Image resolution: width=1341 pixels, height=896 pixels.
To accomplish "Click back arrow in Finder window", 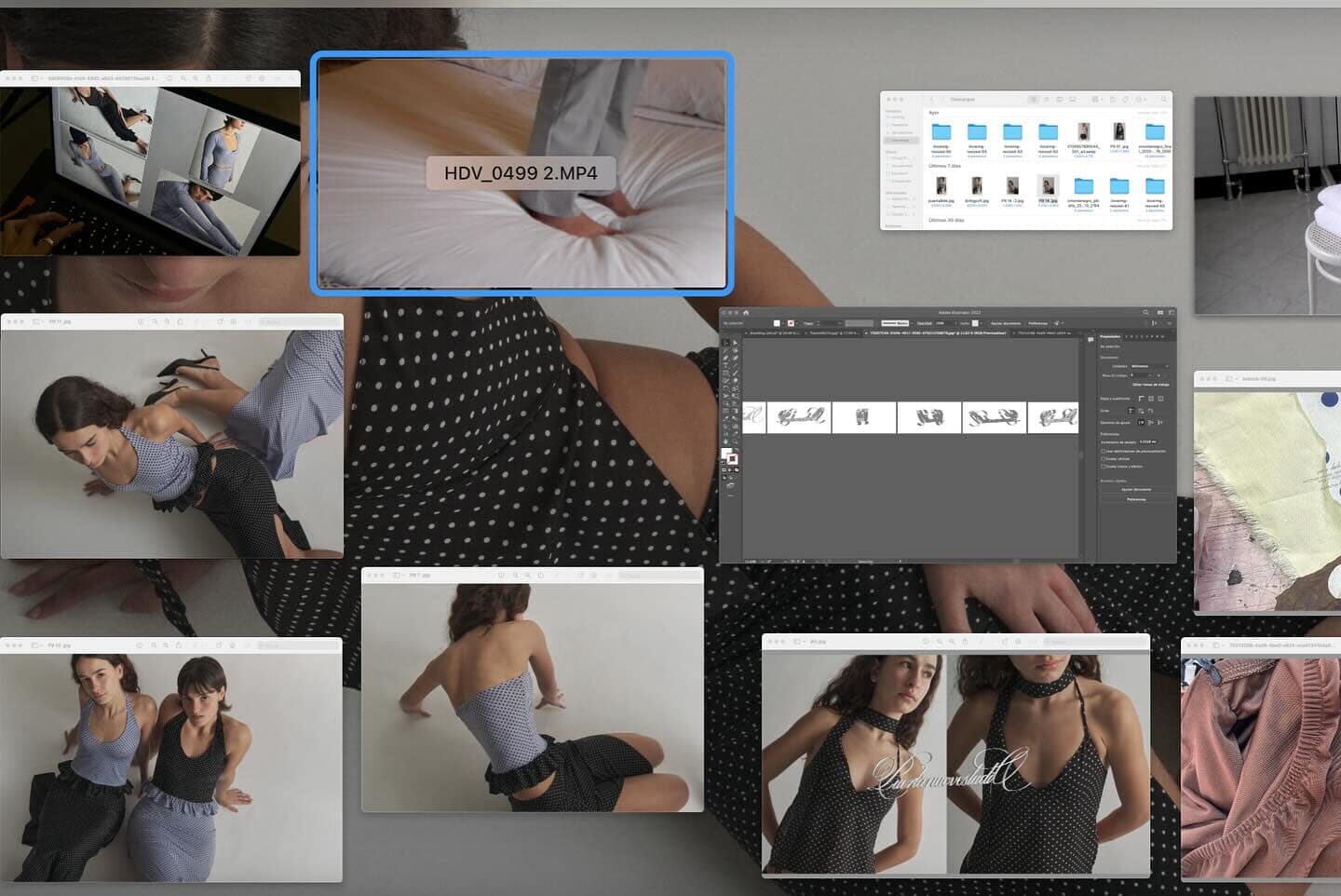I will click(931, 100).
